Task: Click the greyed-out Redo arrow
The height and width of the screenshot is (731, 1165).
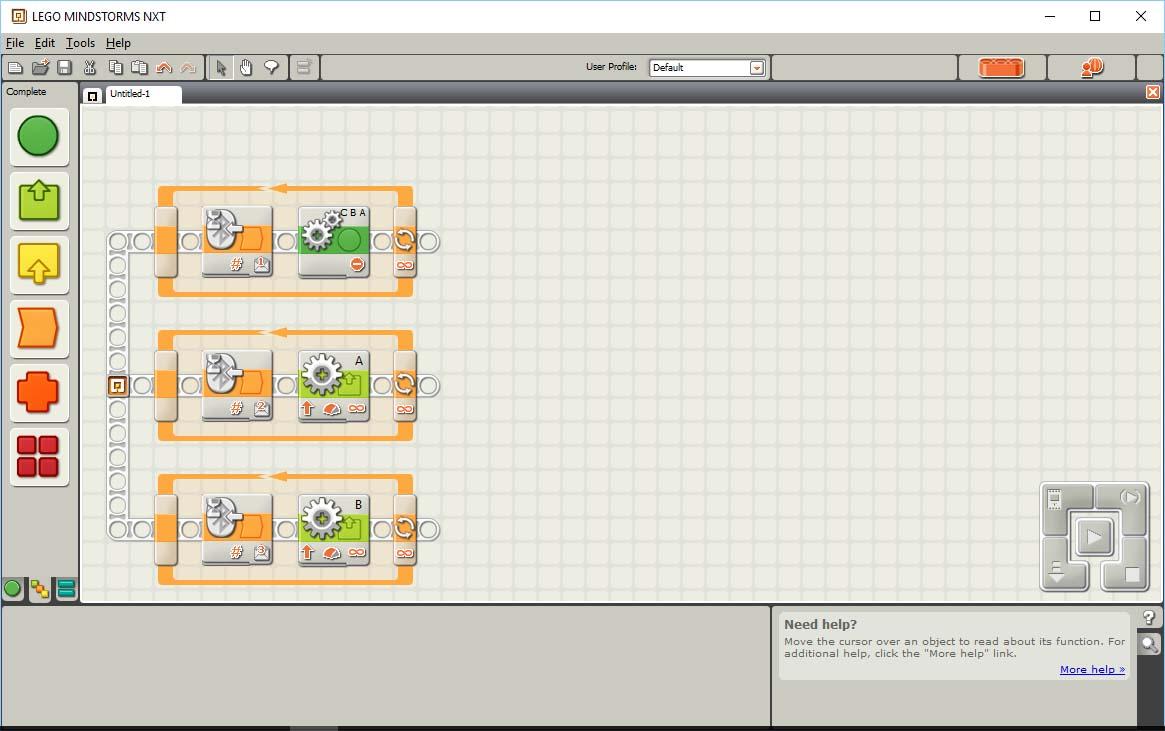Action: coord(188,68)
